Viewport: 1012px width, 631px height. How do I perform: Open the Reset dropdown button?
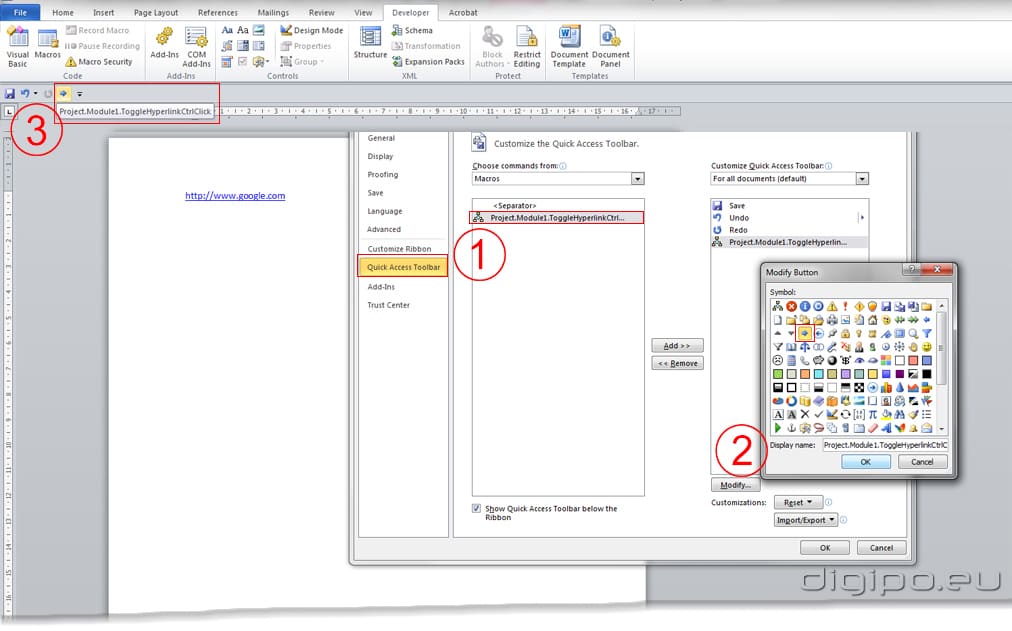pyautogui.click(x=797, y=502)
